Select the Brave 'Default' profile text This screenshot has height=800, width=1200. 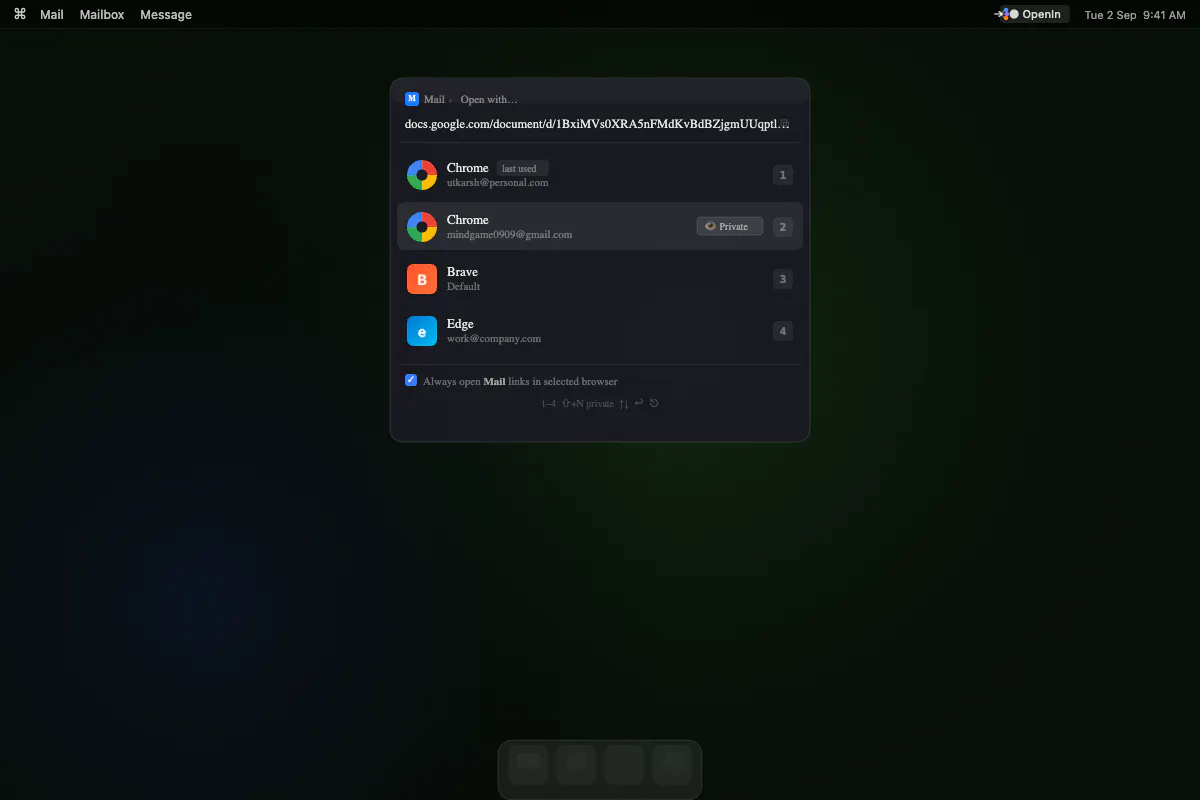[x=463, y=287]
